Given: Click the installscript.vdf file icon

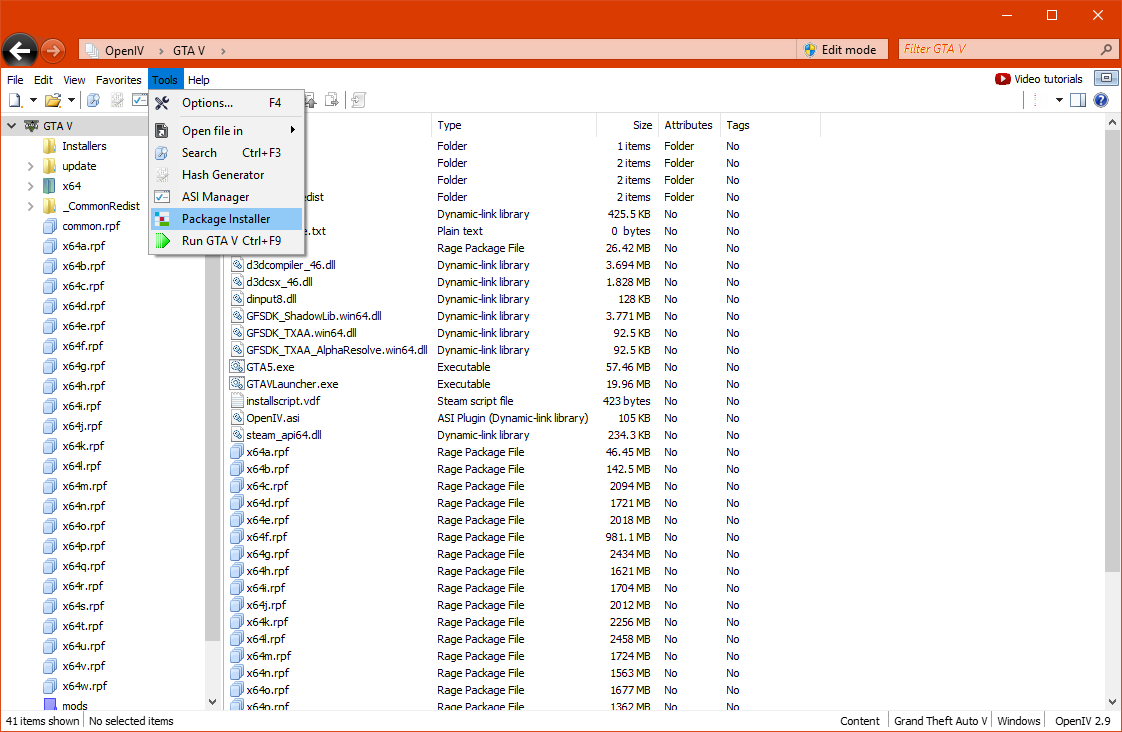Looking at the screenshot, I should click(x=238, y=401).
